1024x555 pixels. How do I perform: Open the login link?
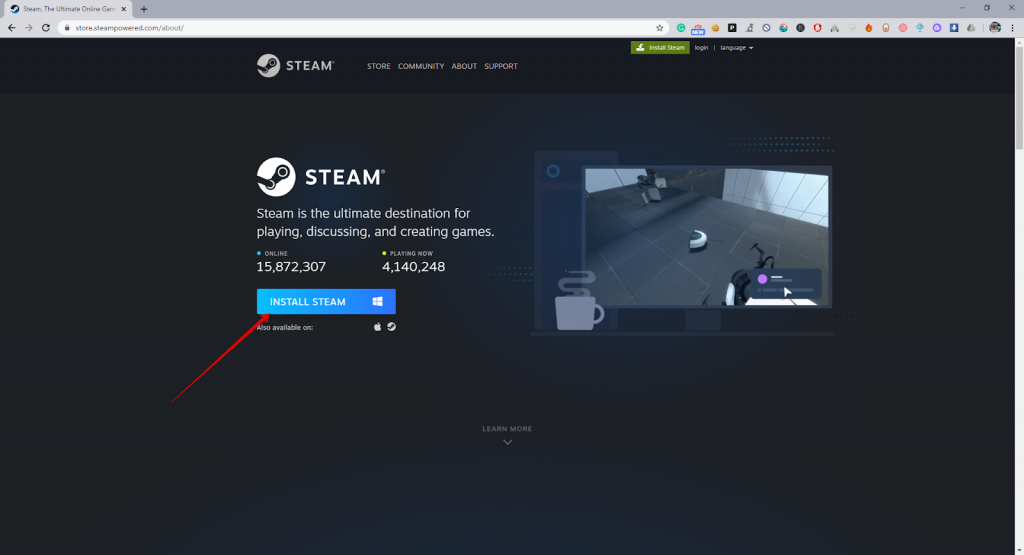tap(701, 48)
